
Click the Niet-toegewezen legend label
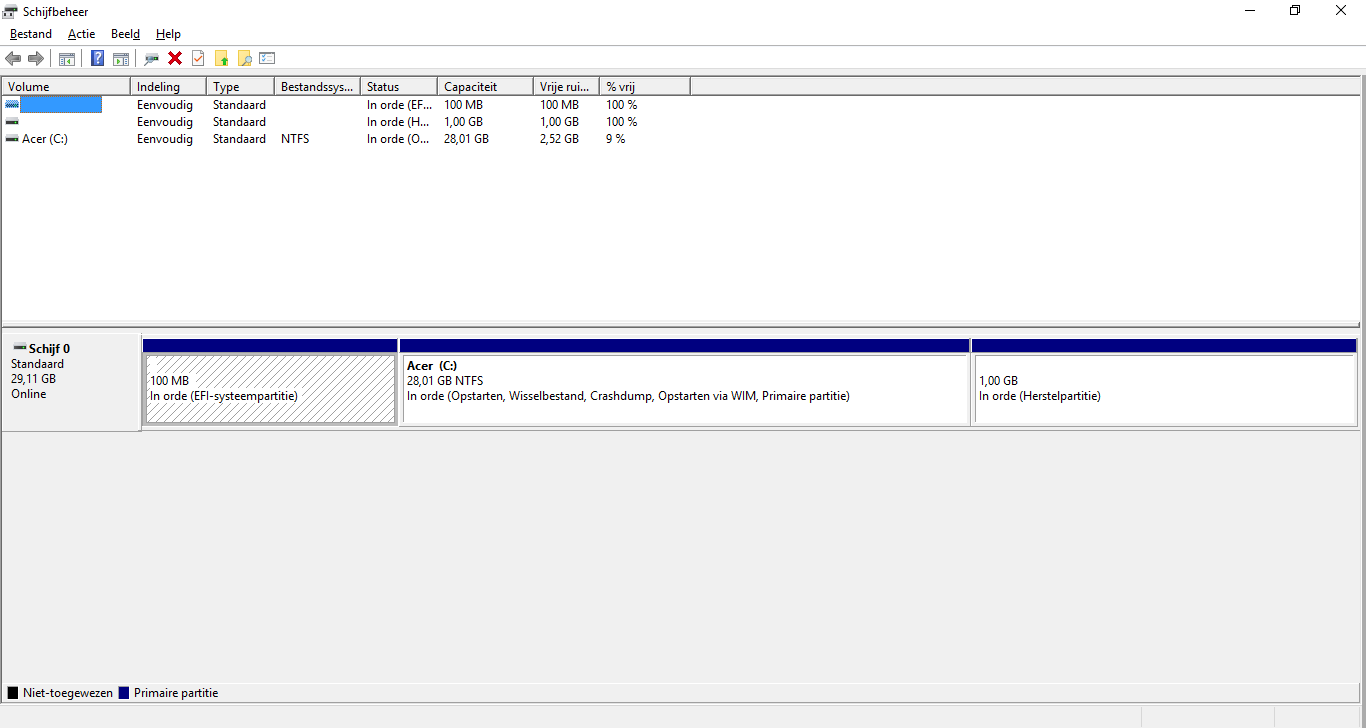tap(67, 693)
